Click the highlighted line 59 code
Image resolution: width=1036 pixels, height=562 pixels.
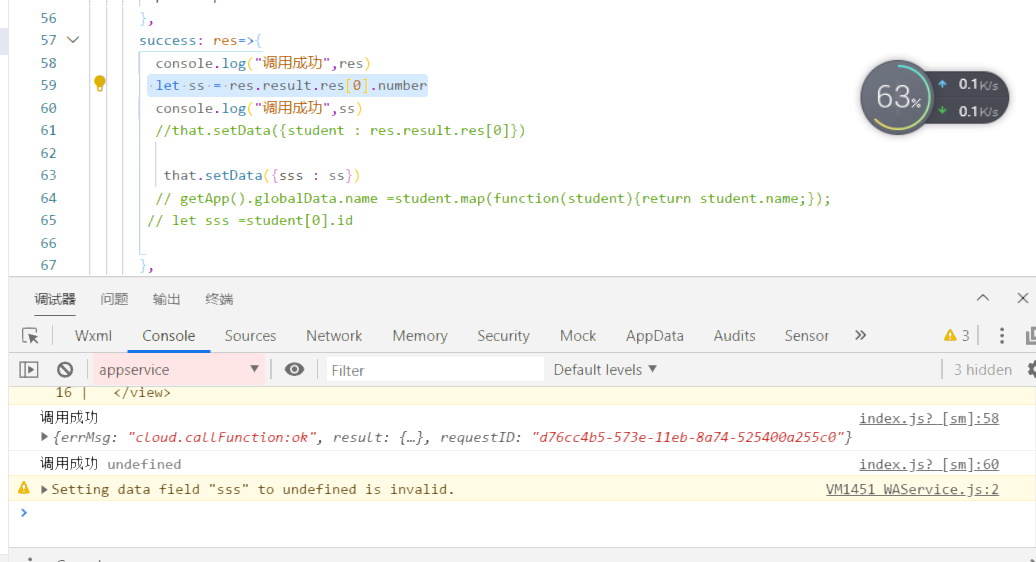click(x=287, y=85)
